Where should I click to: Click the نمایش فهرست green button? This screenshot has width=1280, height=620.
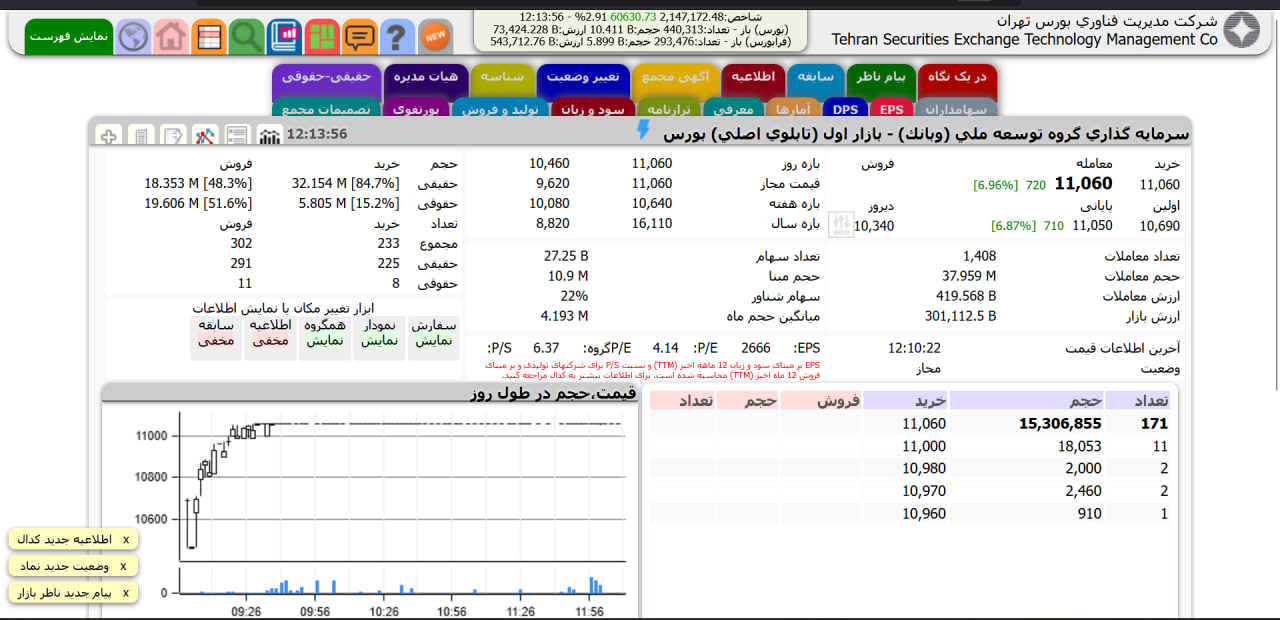(x=69, y=37)
